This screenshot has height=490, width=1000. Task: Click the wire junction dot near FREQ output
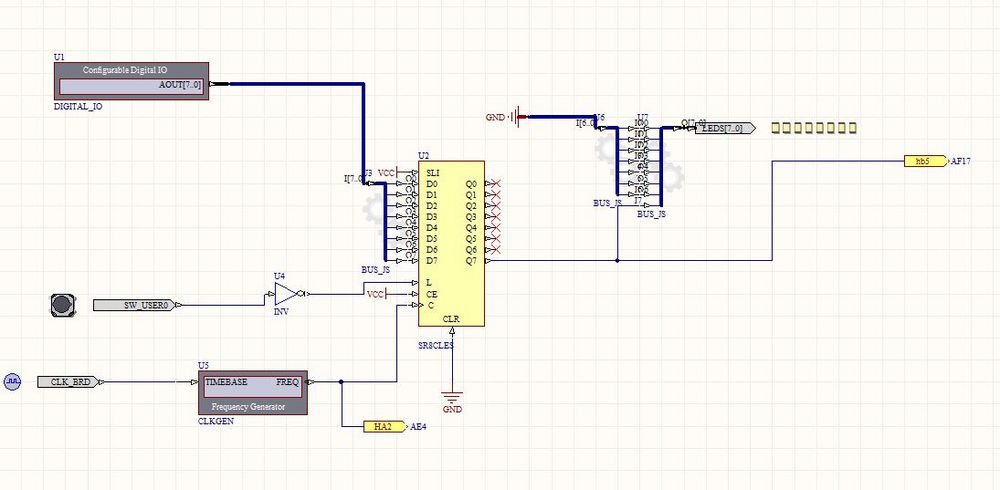coord(341,382)
